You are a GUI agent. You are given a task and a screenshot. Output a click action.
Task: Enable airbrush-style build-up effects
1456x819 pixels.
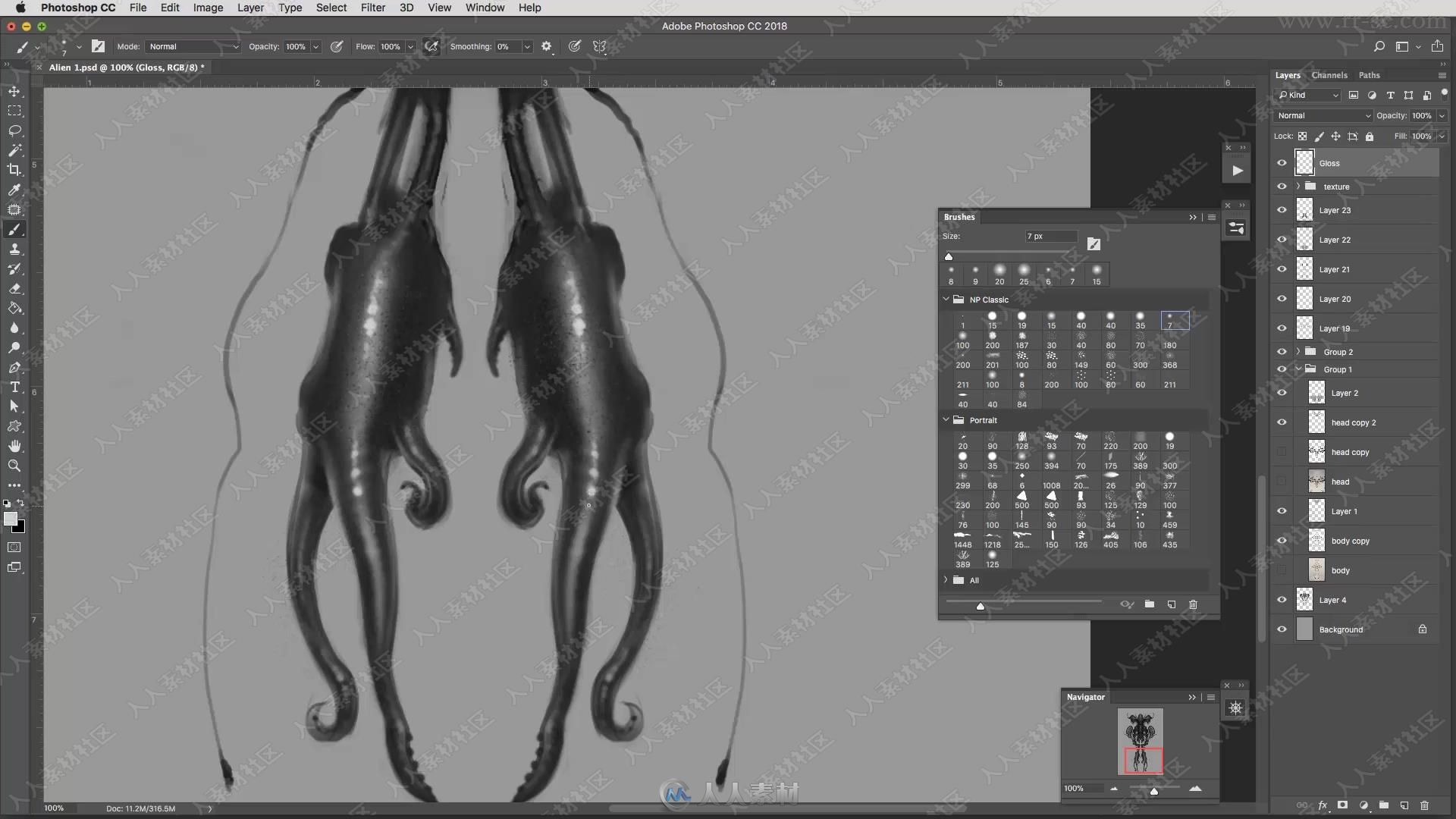(x=431, y=46)
